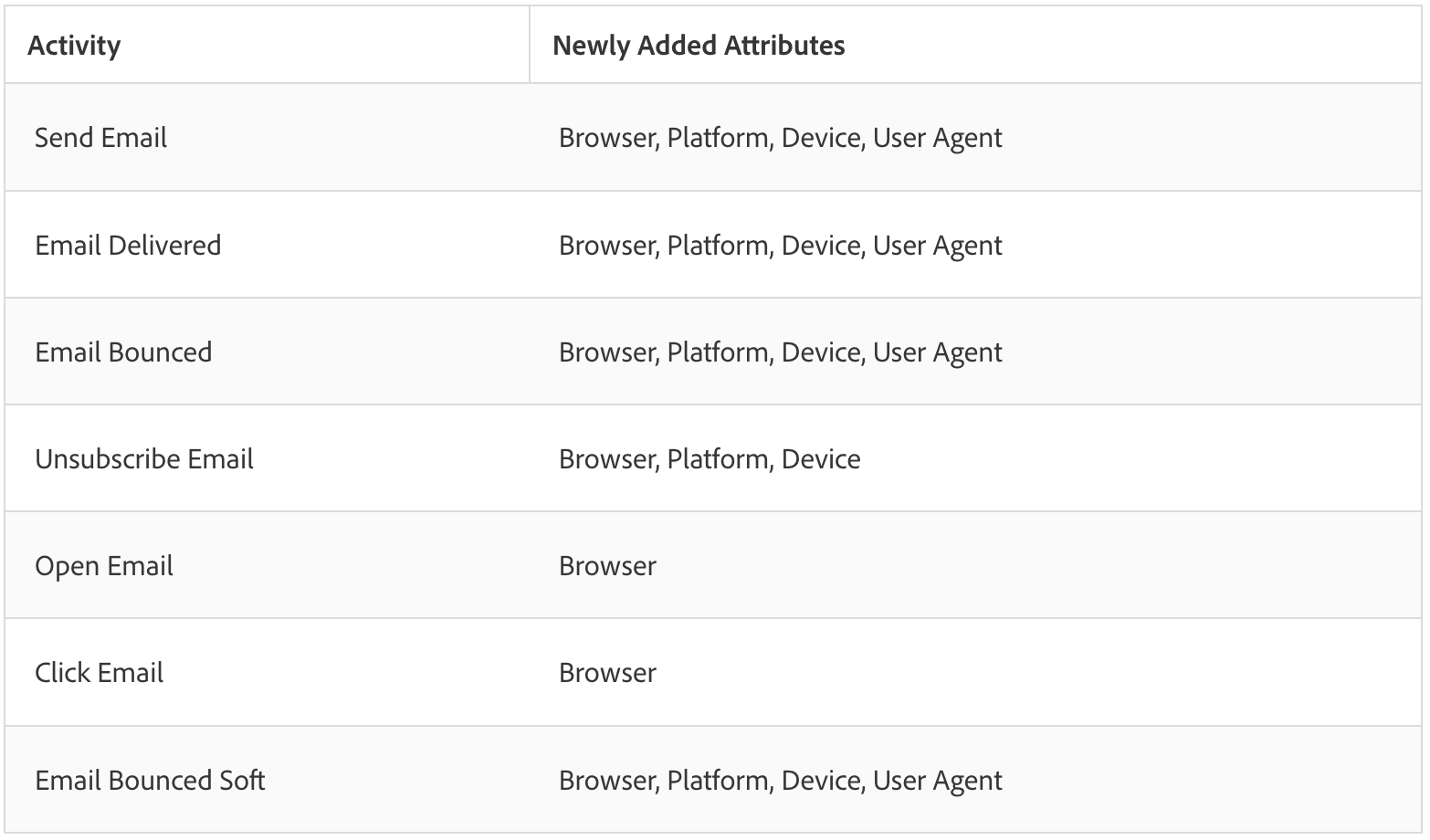Click User Agent in Email Delivered row

click(938, 245)
